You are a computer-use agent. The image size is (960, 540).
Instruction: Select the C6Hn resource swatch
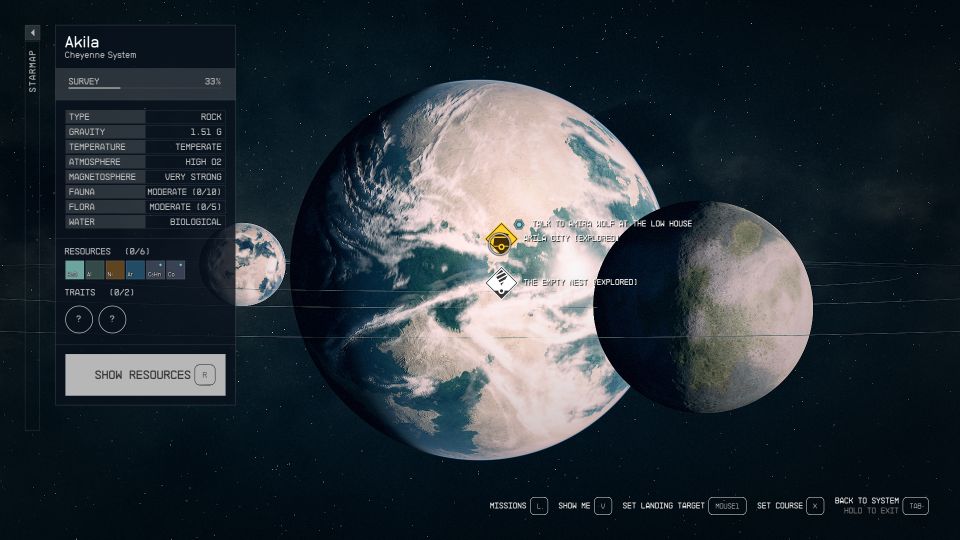[155, 270]
